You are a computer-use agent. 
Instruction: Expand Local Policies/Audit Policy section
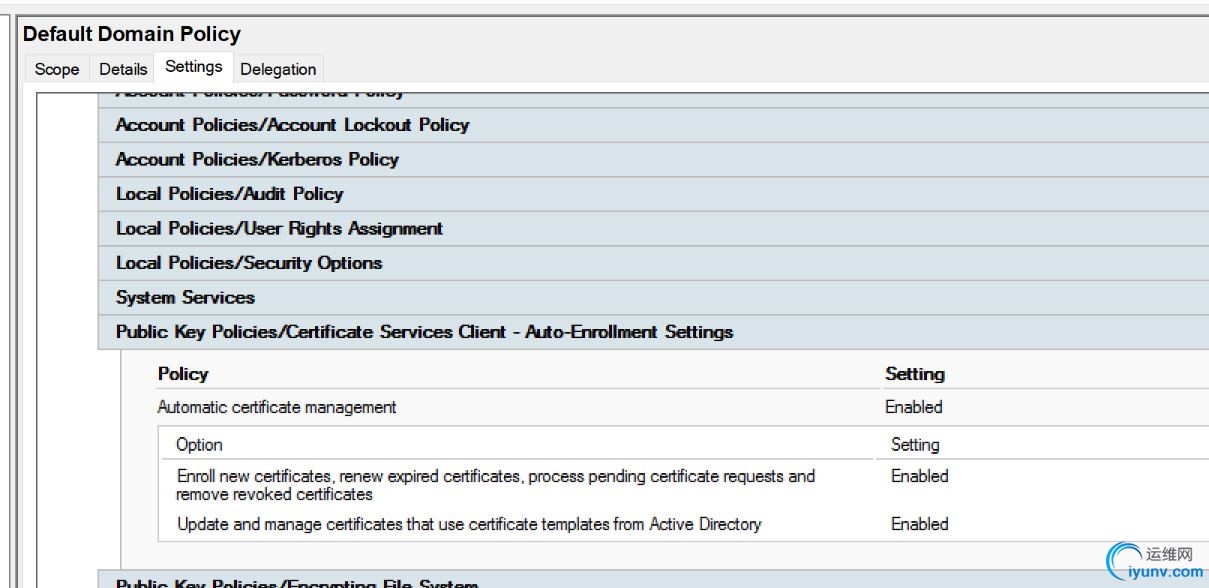tap(653, 194)
